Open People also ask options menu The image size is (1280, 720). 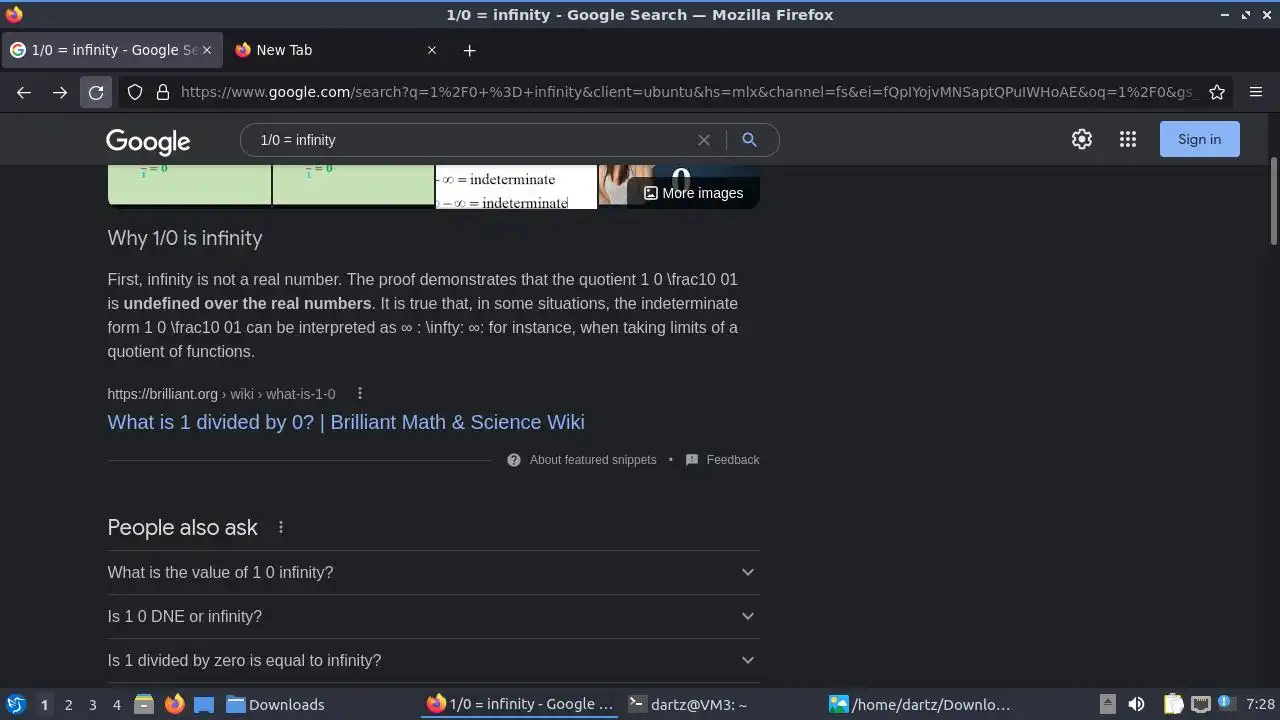(x=281, y=527)
